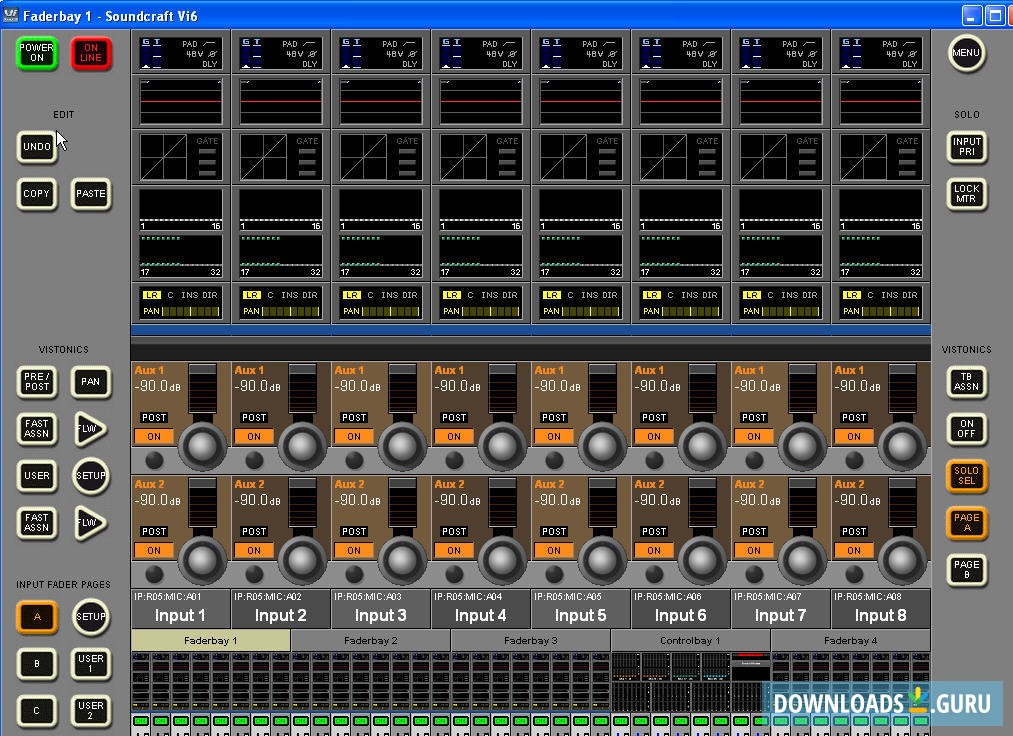Select input fader page B

(x=37, y=663)
